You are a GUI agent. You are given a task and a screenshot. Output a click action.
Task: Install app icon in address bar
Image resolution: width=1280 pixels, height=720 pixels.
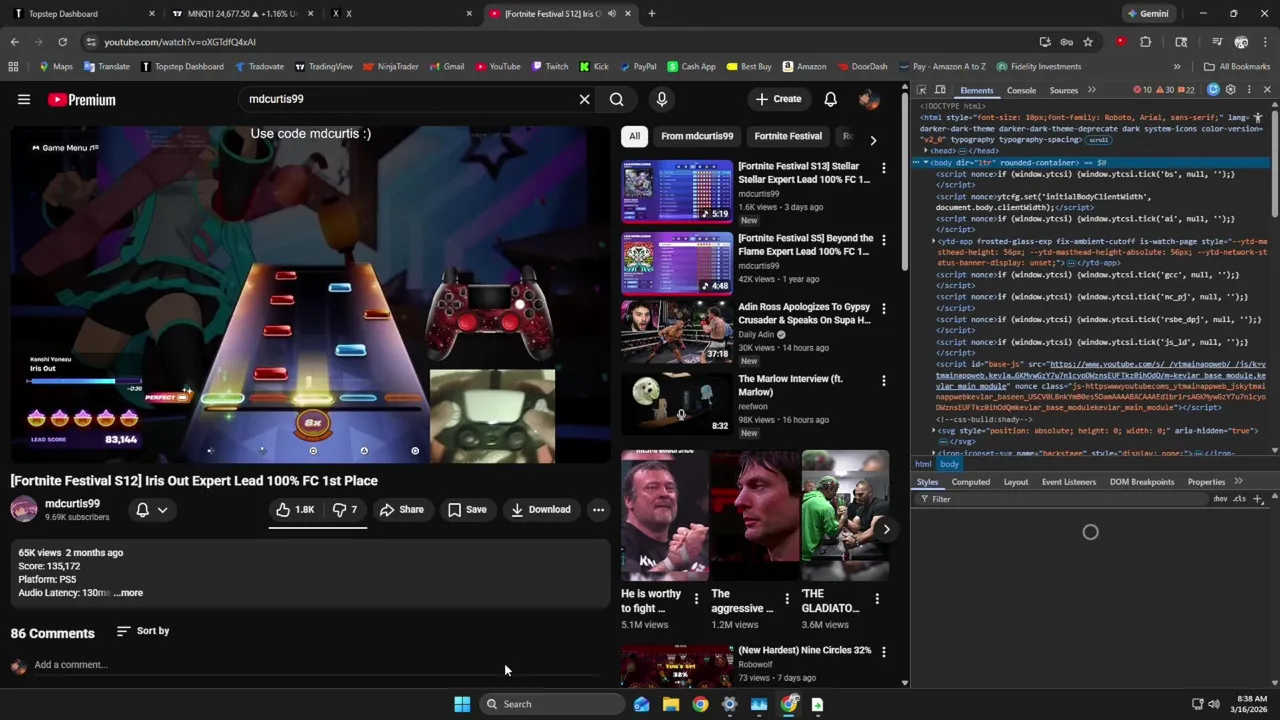[x=1045, y=42]
